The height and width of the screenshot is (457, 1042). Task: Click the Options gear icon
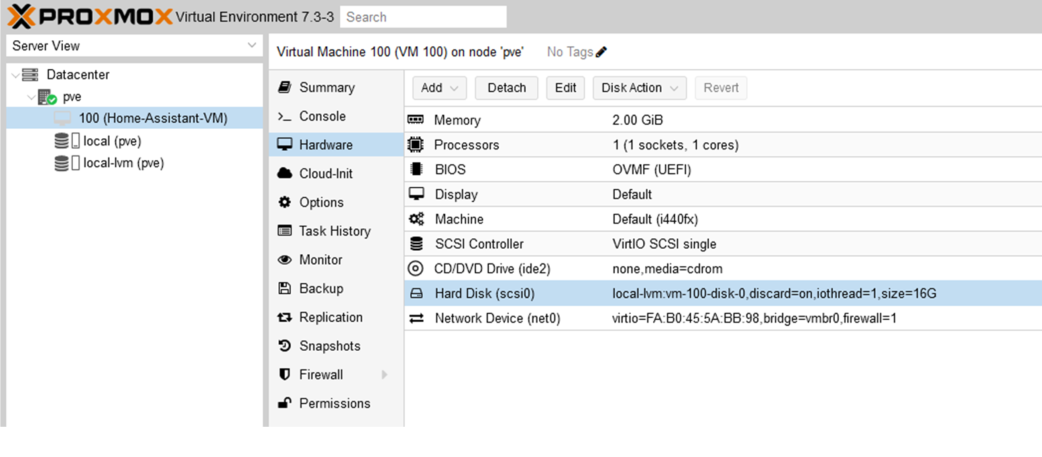pos(284,203)
